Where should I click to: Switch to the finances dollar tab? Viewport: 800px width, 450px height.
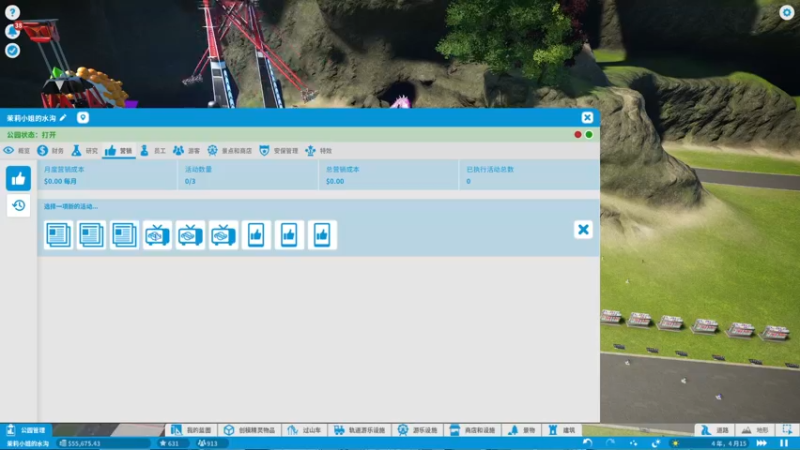tap(51, 151)
